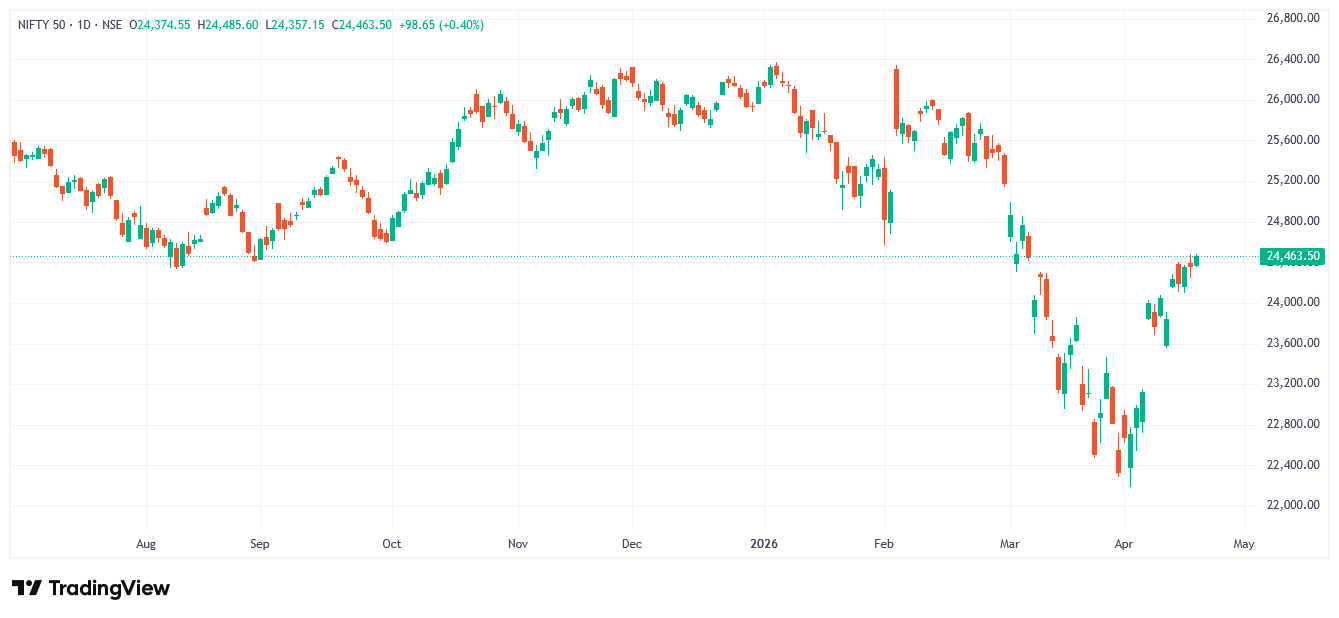
Task: Select the Low value 24,357.15
Action: pyautogui.click(x=301, y=25)
